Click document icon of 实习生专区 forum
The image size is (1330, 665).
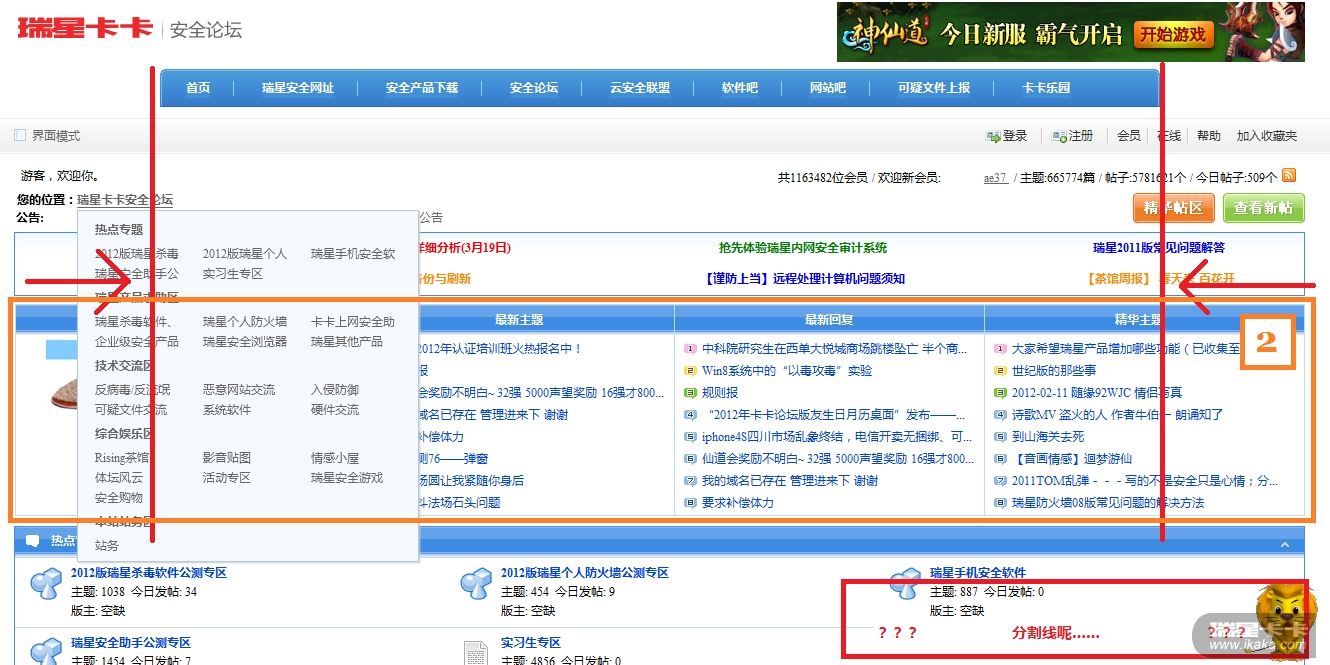point(477,652)
